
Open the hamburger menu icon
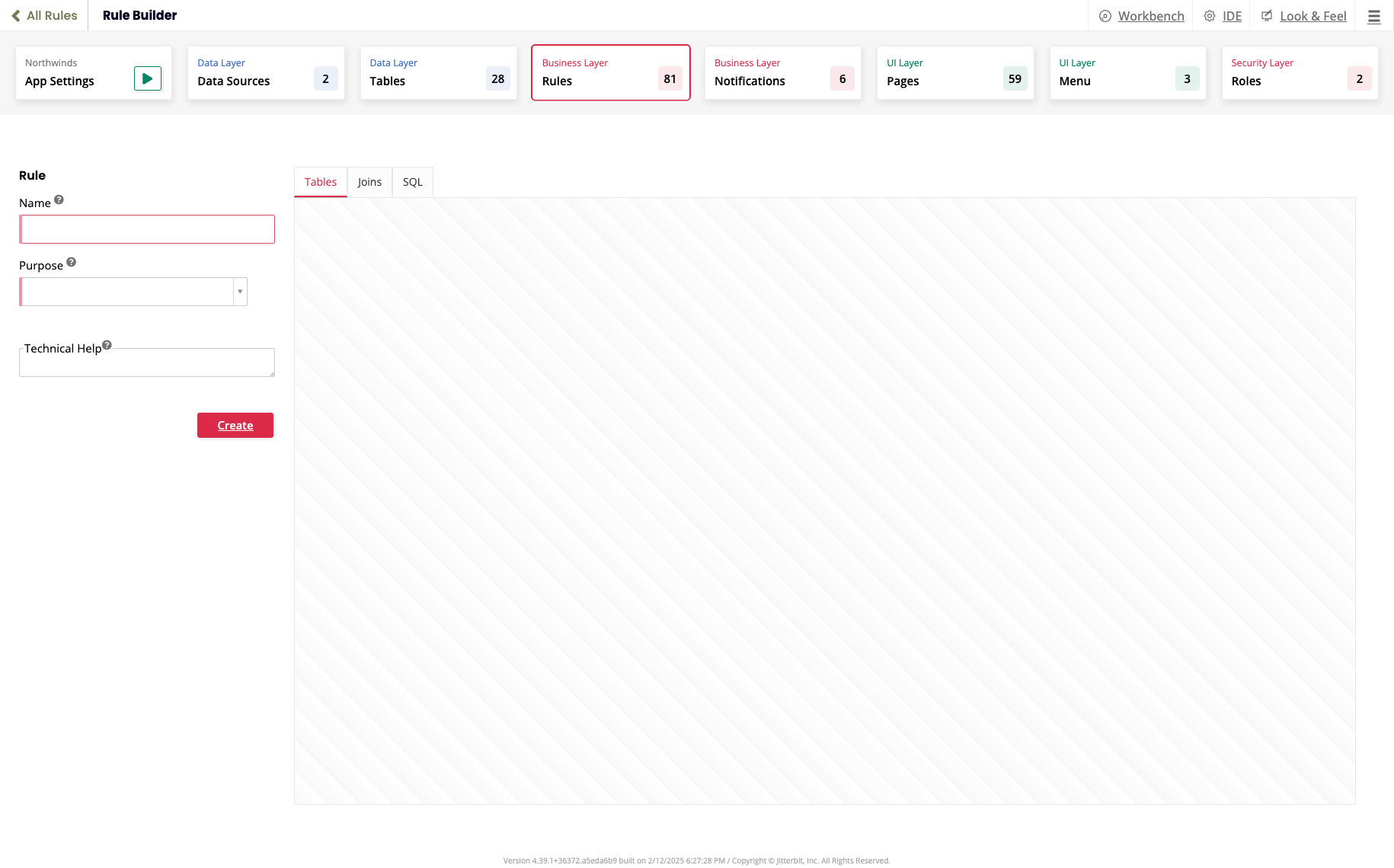[x=1373, y=16]
